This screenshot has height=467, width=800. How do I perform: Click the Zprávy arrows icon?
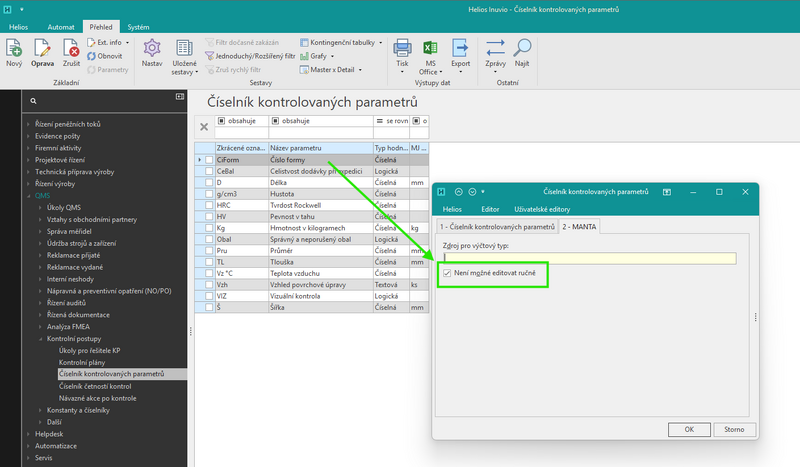[x=495, y=48]
